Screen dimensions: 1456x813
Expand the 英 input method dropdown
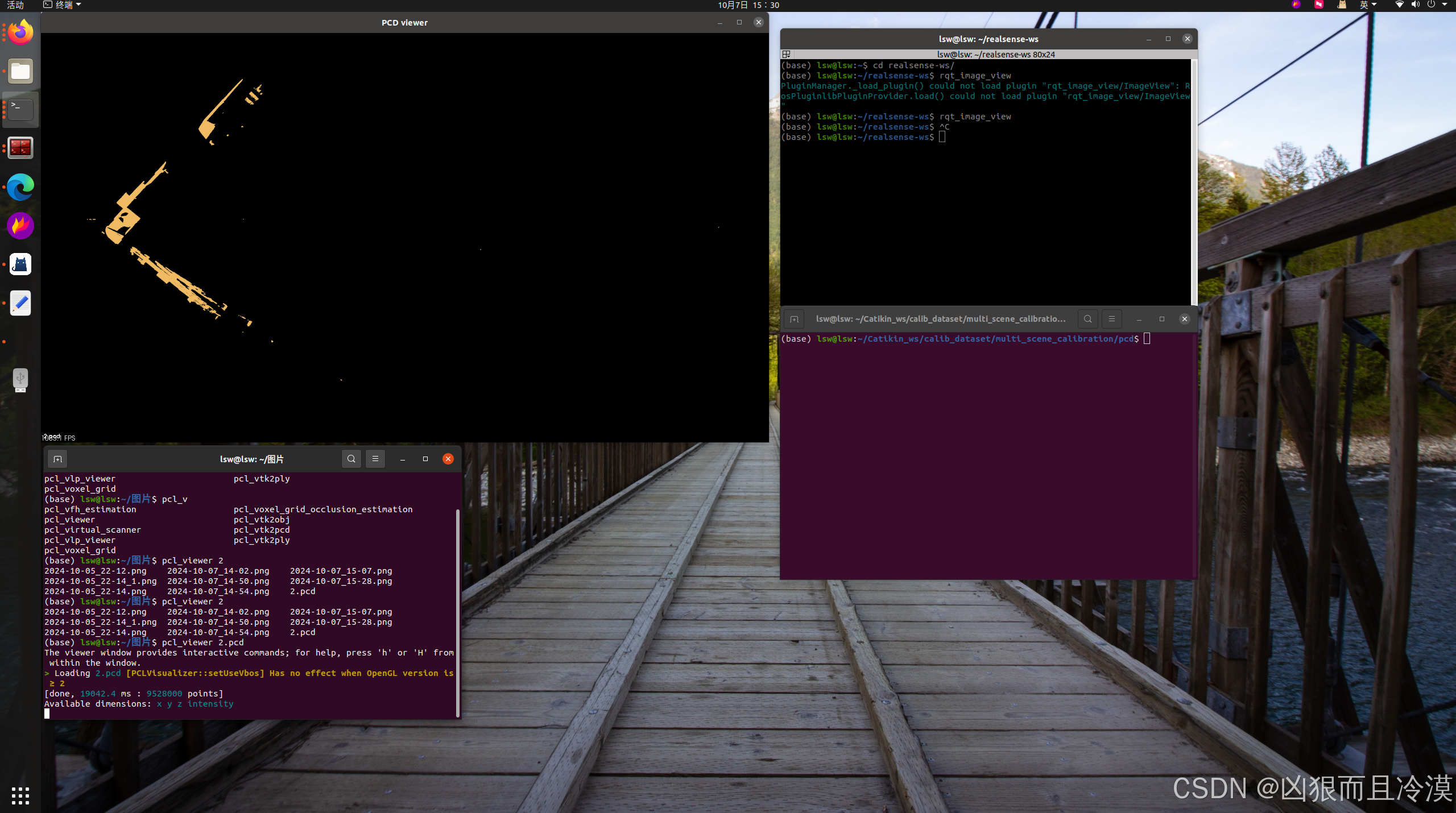pyautogui.click(x=1368, y=5)
